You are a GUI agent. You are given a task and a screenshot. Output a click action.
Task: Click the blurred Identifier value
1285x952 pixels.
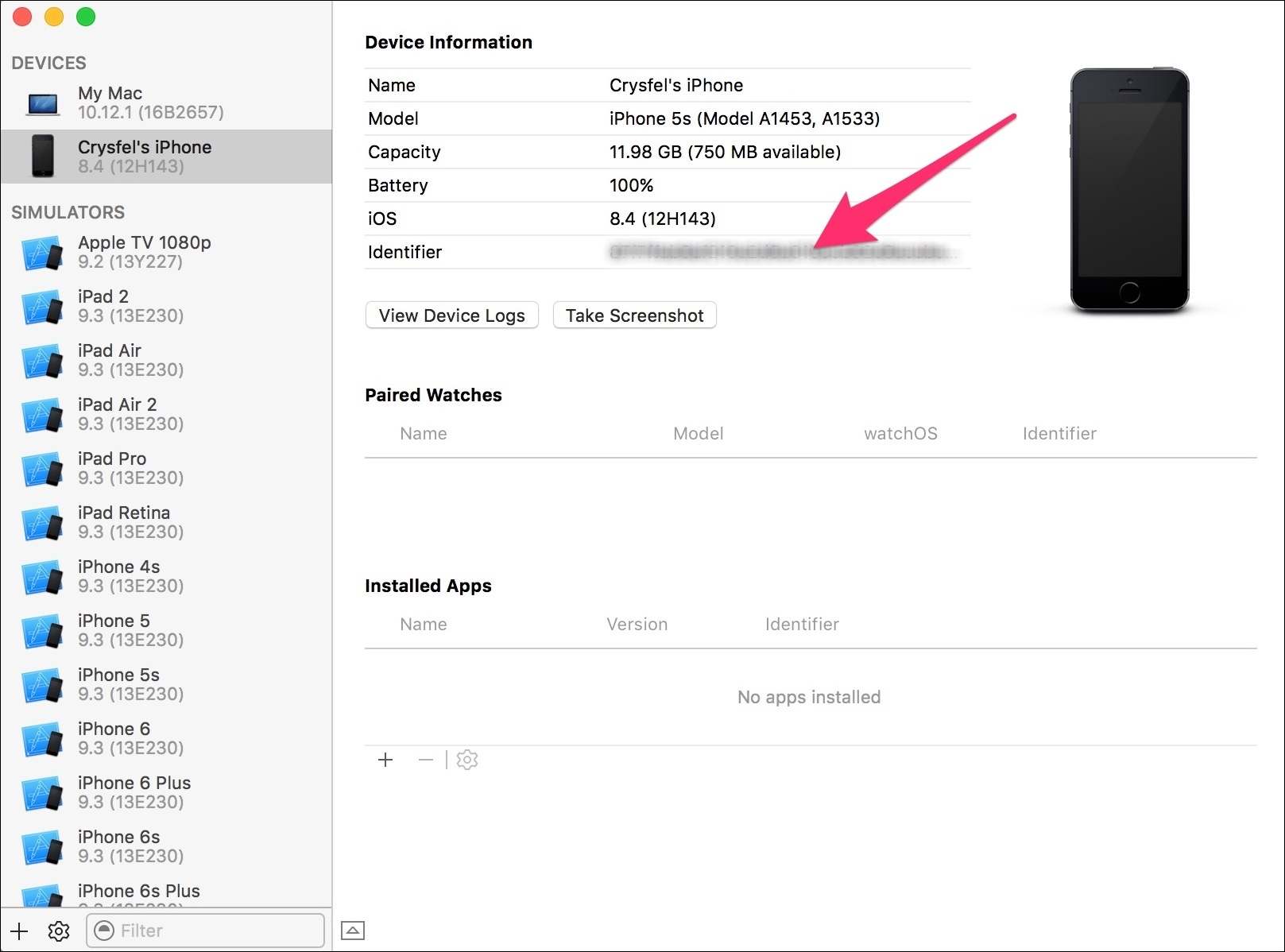pyautogui.click(x=783, y=252)
